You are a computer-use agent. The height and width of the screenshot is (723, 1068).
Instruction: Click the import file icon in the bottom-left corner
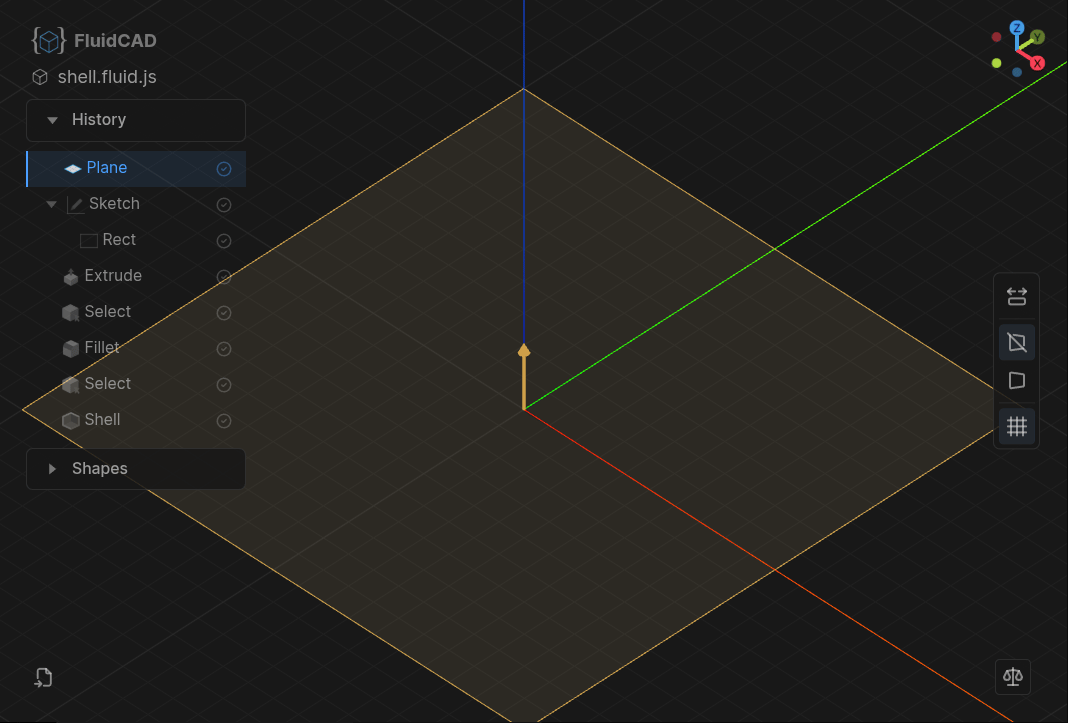pyautogui.click(x=44, y=677)
